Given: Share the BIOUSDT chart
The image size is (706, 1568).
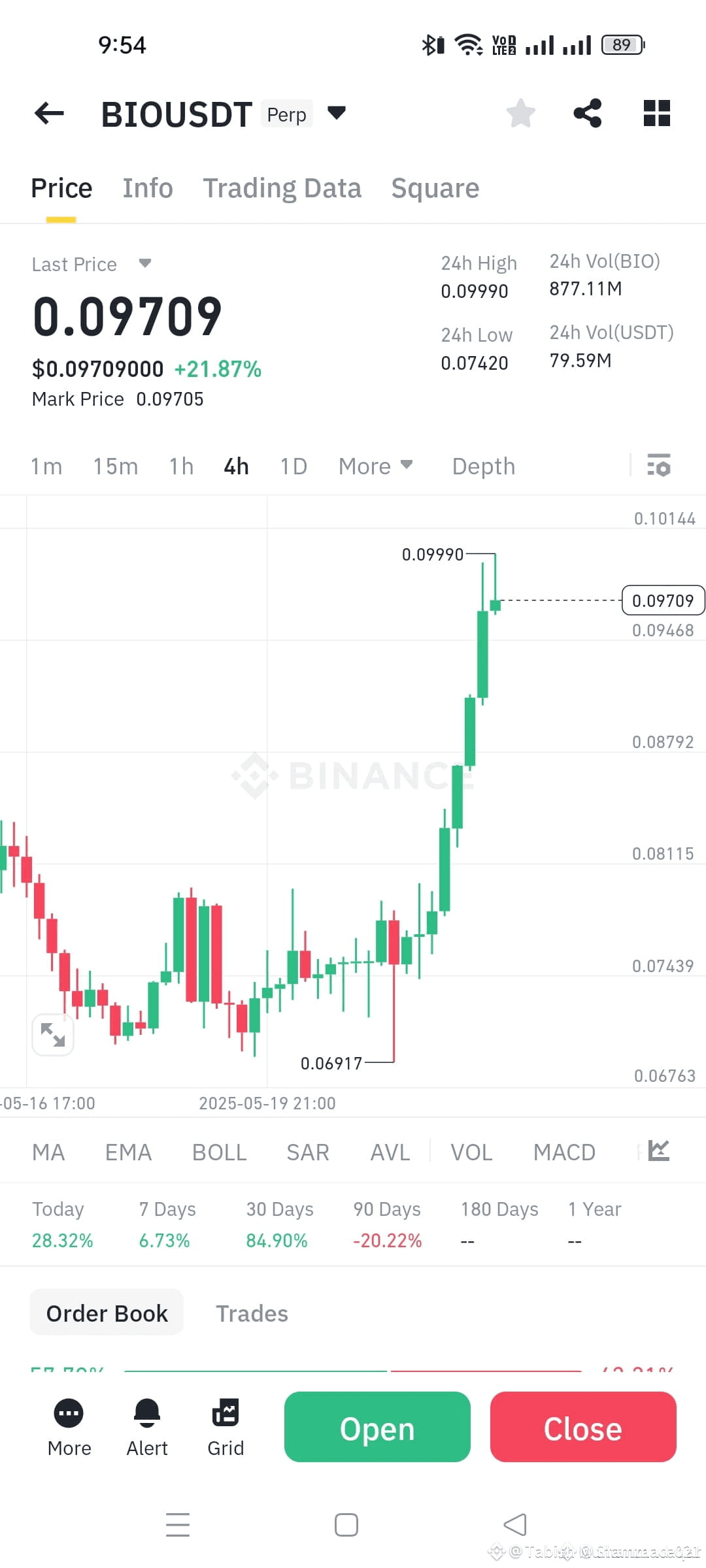Looking at the screenshot, I should [x=588, y=112].
